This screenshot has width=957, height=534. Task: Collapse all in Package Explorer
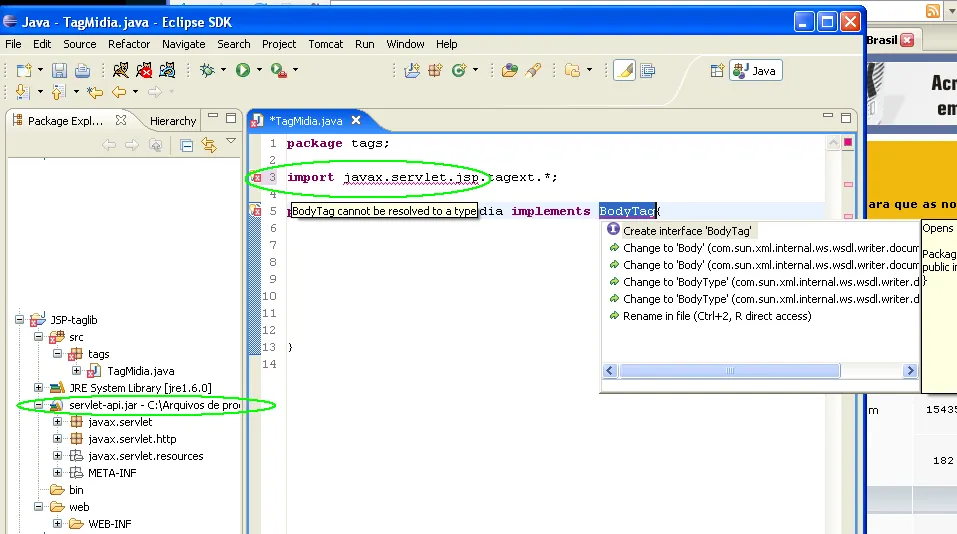pos(186,145)
